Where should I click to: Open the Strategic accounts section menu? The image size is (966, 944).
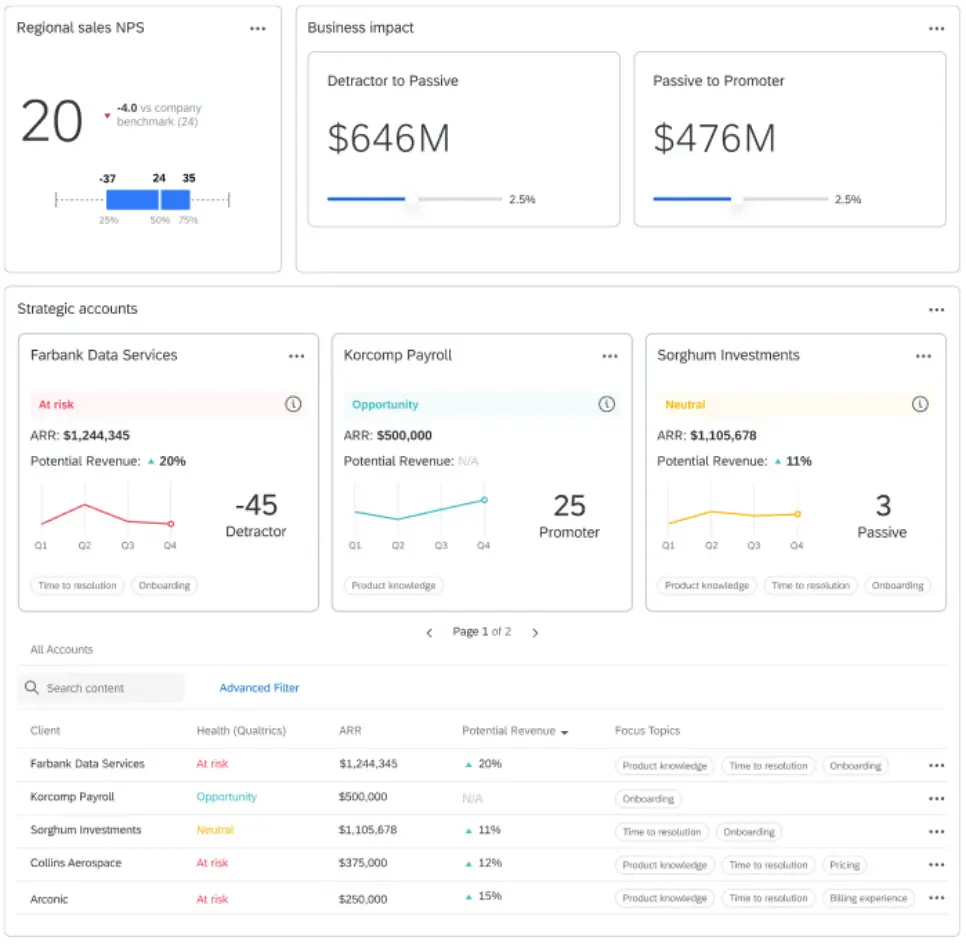click(x=937, y=310)
